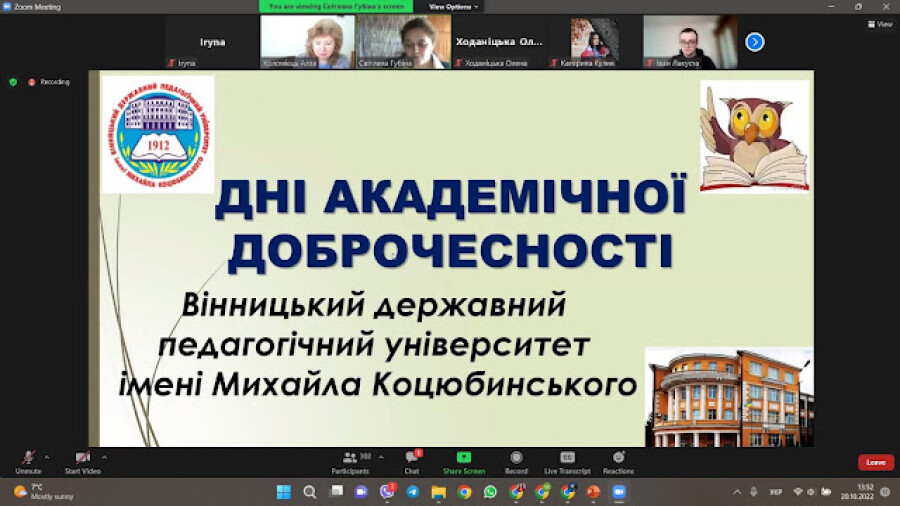The image size is (900, 506).
Task: Click the Вінницький державний text line
Action: coord(374,304)
